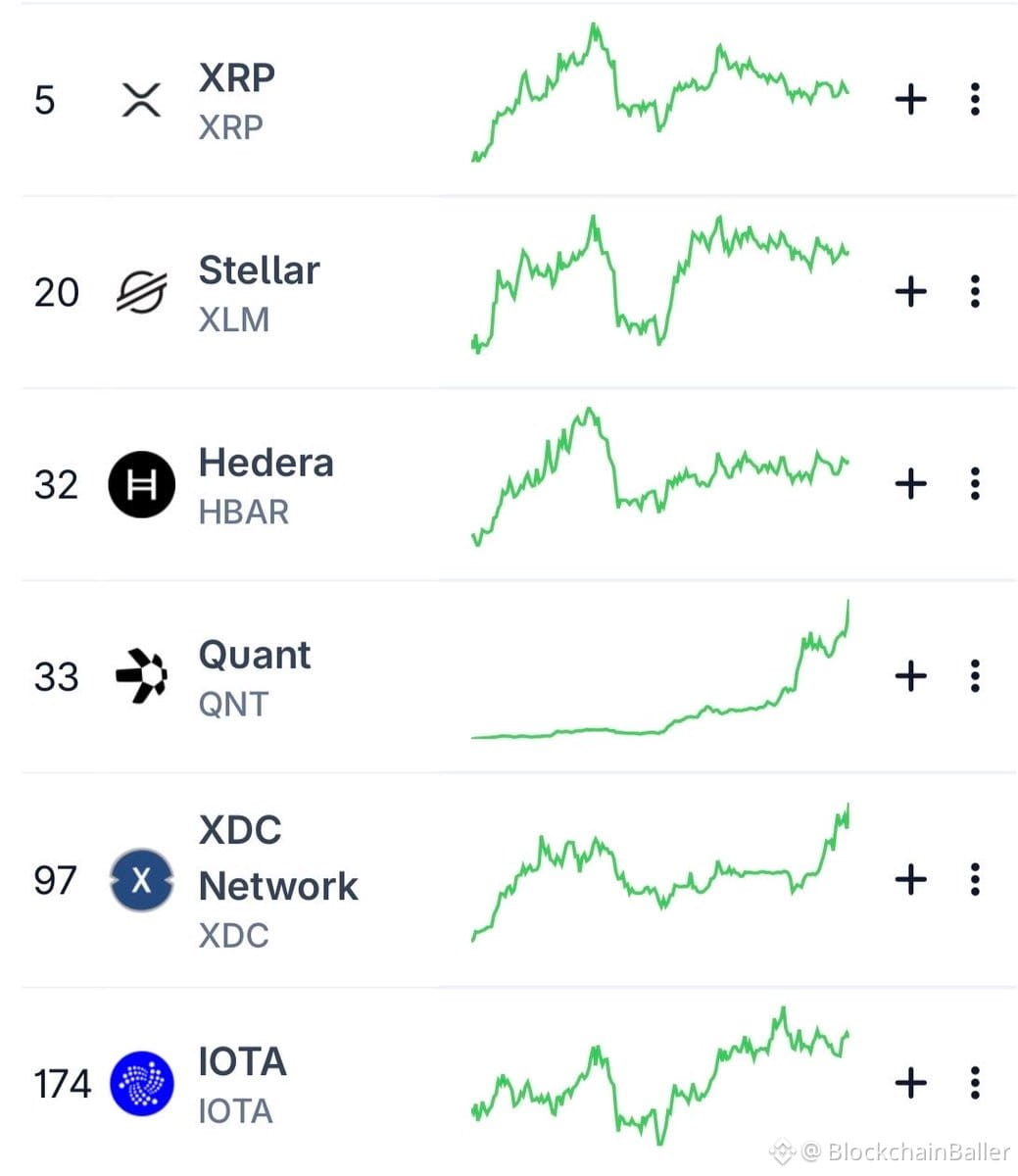Open the three-dot menu for XRP

click(975, 99)
